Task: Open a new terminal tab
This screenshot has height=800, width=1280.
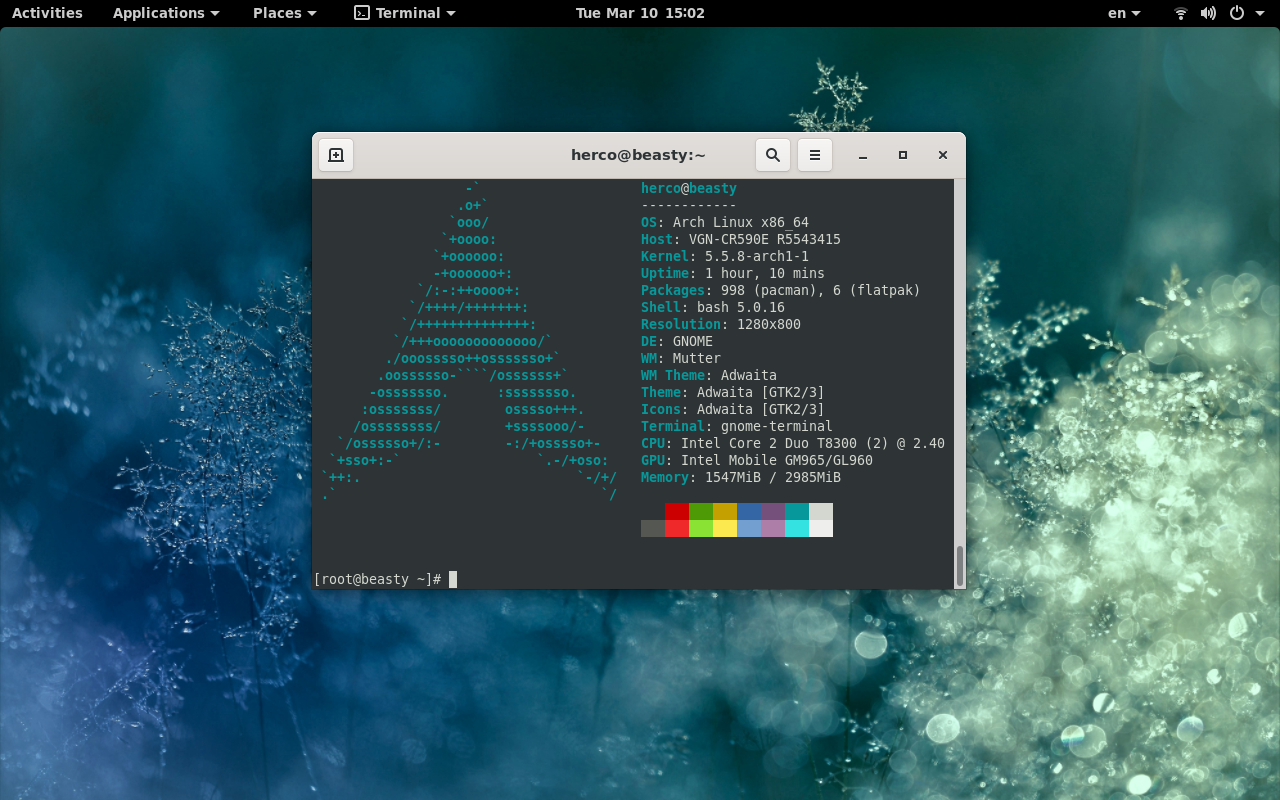Action: tap(336, 155)
